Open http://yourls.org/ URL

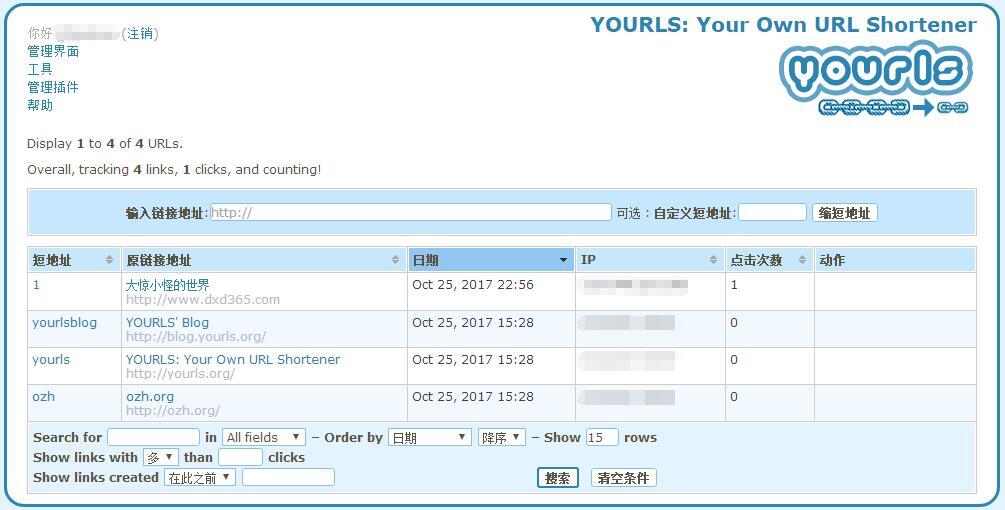click(180, 374)
